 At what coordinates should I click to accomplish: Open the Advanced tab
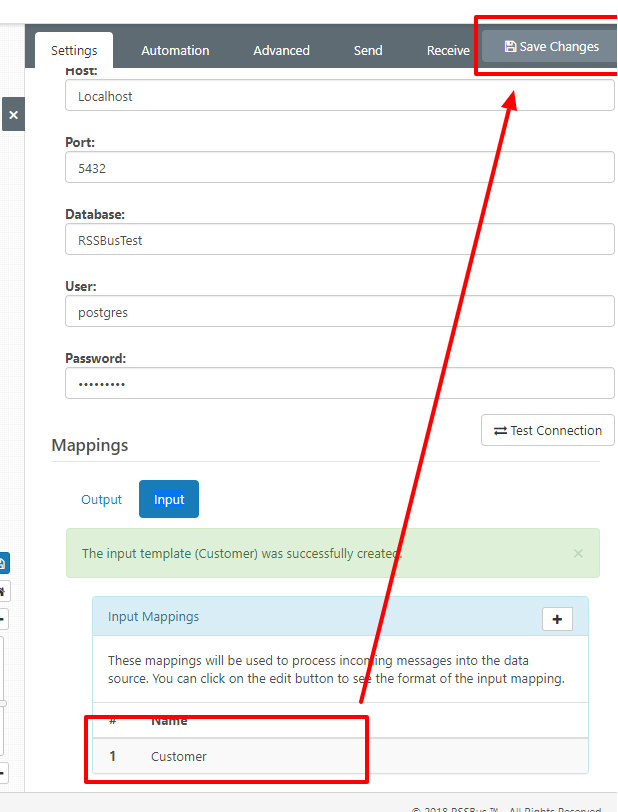[x=281, y=50]
